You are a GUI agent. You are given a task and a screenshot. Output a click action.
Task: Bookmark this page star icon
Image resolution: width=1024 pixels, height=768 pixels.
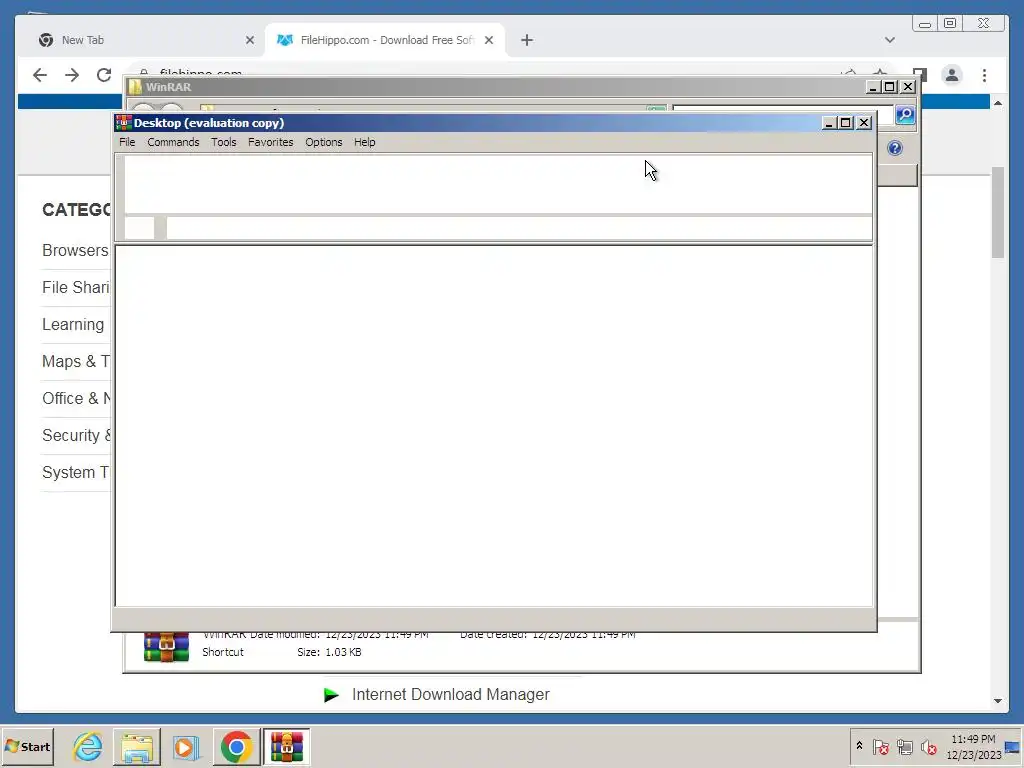point(880,74)
